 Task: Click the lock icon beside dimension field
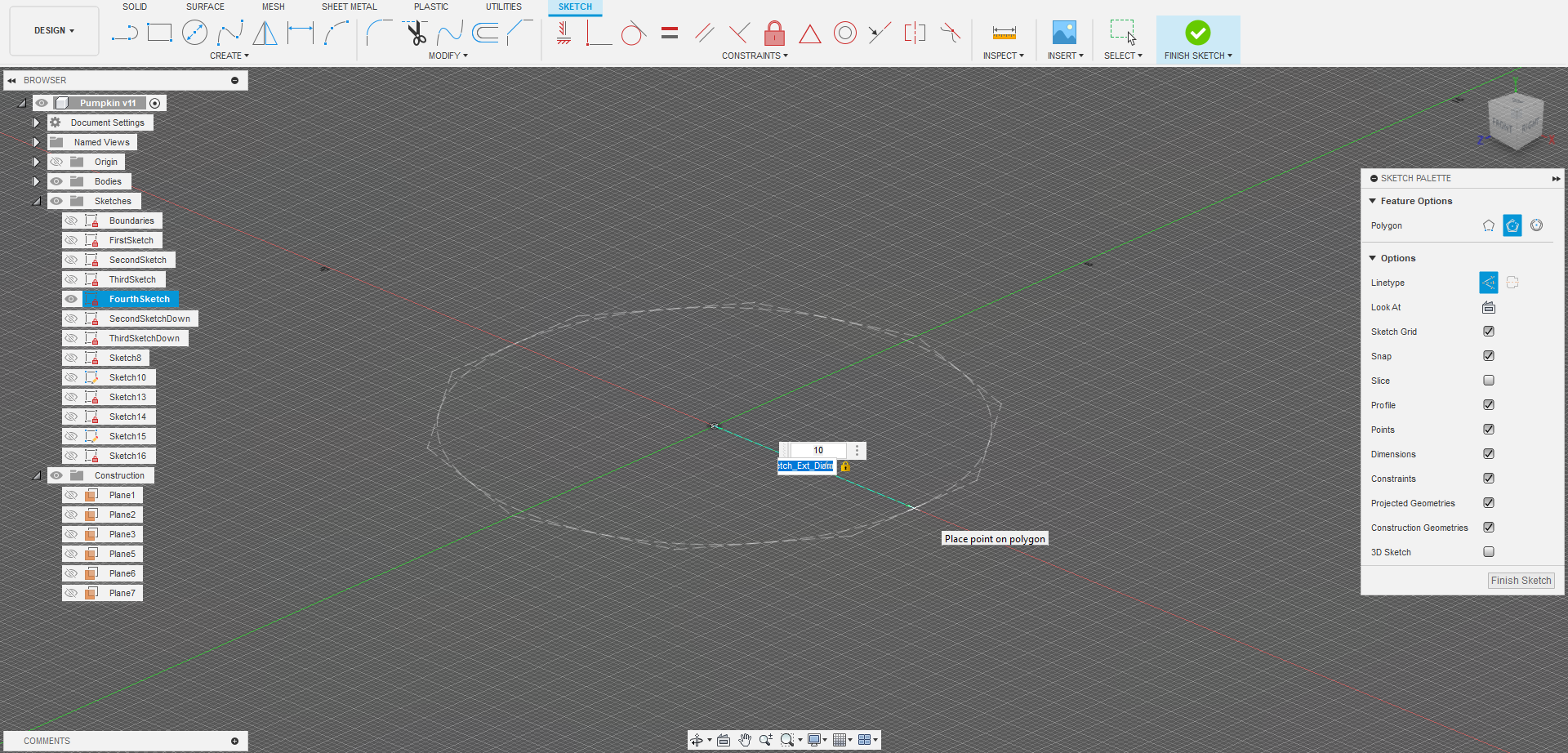845,466
